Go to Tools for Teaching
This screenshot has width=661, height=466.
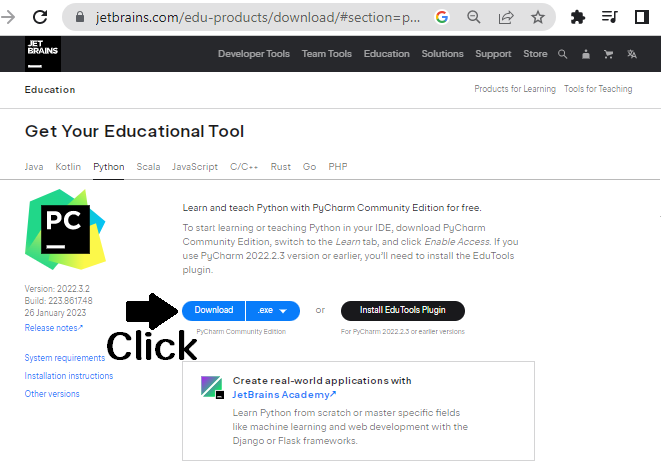[x=598, y=89]
